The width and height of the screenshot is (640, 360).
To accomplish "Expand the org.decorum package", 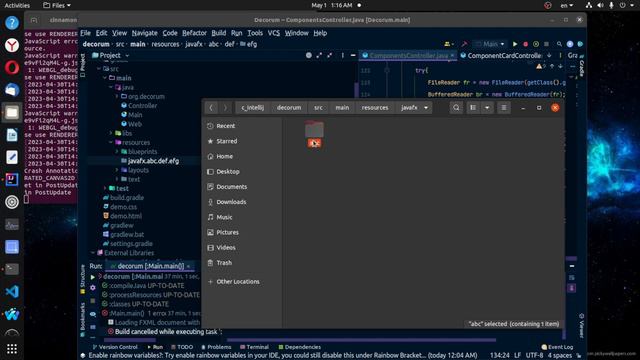I will [x=117, y=96].
